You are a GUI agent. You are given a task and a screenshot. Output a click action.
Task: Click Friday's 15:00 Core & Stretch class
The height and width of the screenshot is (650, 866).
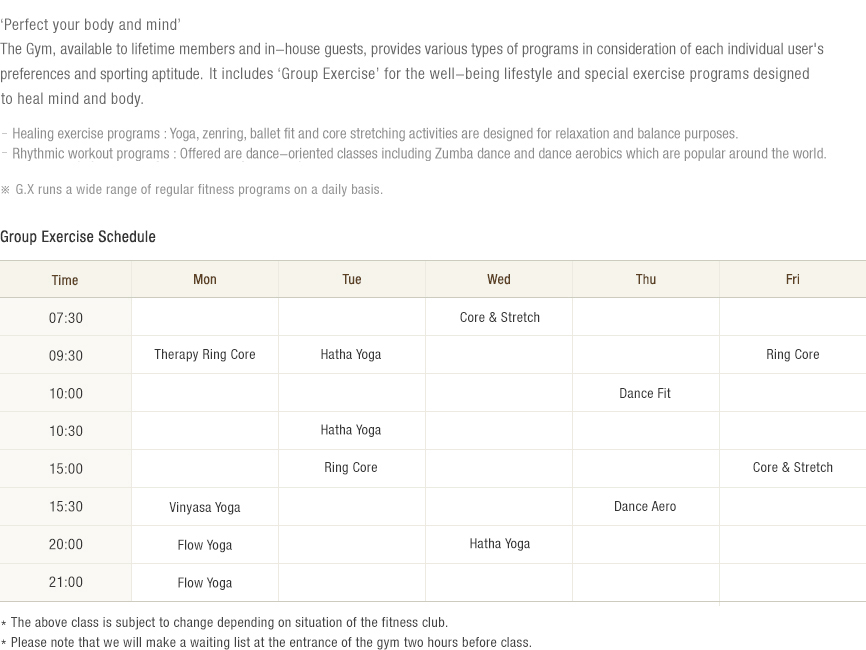[x=793, y=468]
